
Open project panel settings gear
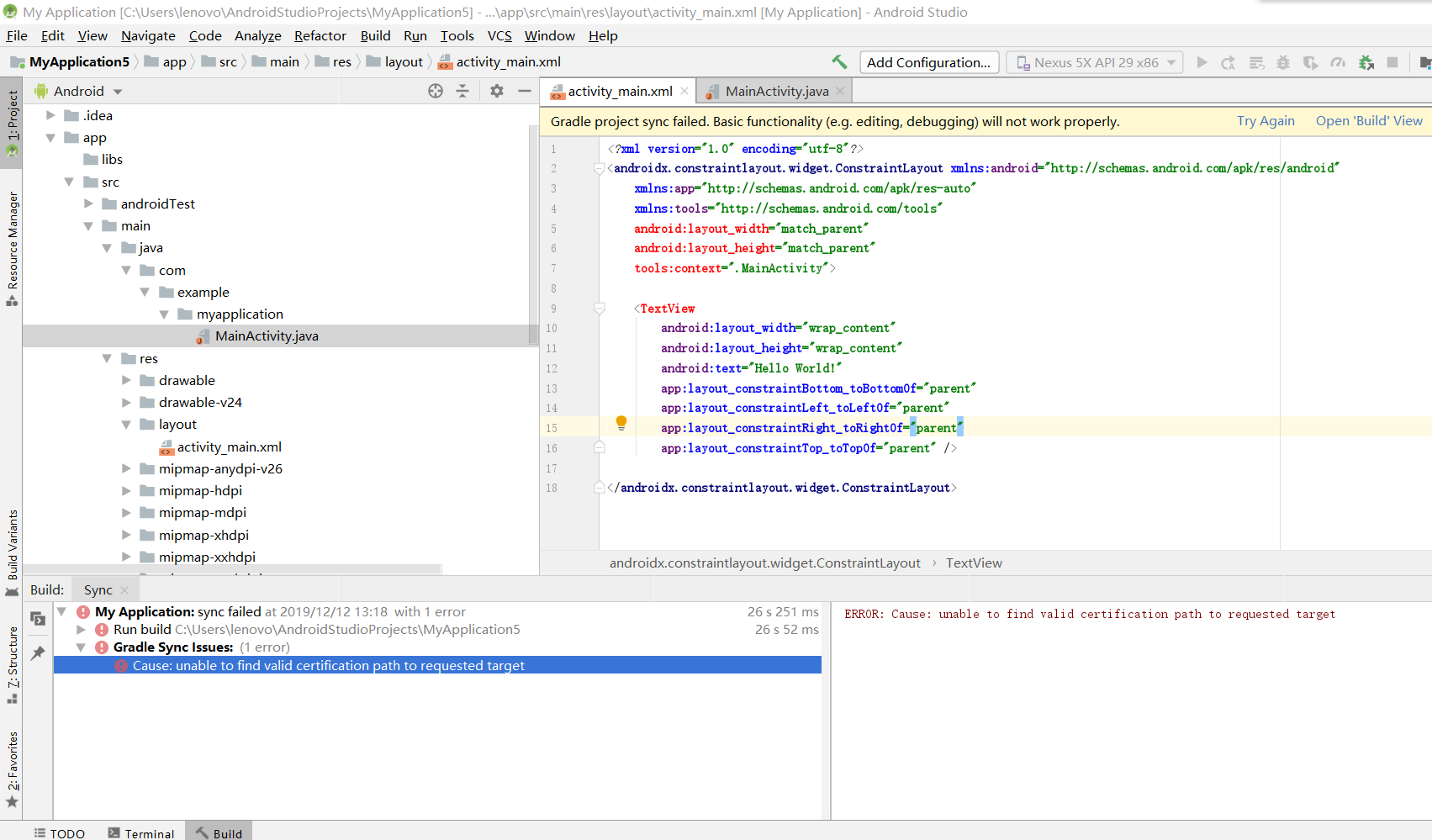pos(497,91)
